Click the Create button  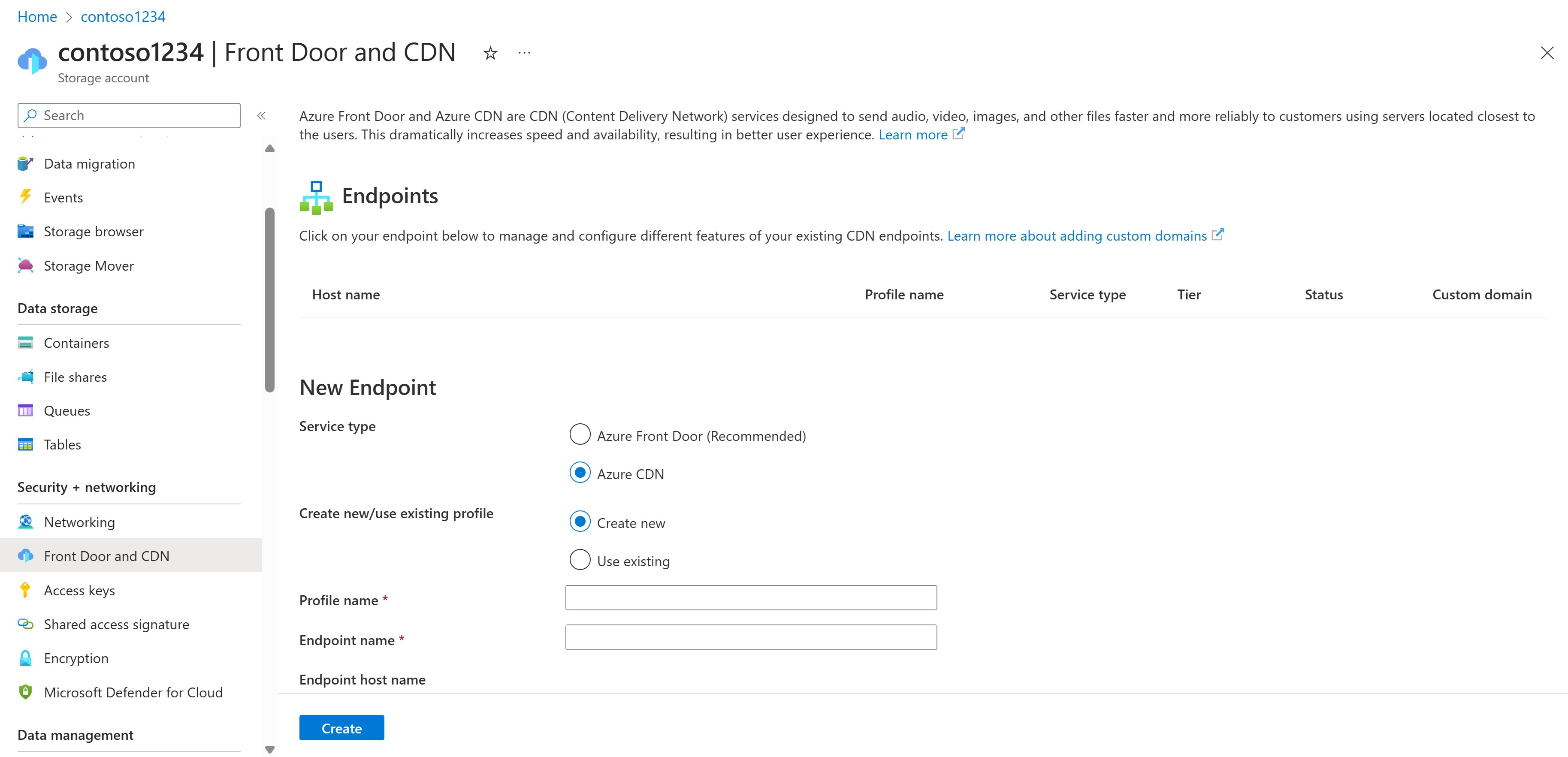coord(341,728)
